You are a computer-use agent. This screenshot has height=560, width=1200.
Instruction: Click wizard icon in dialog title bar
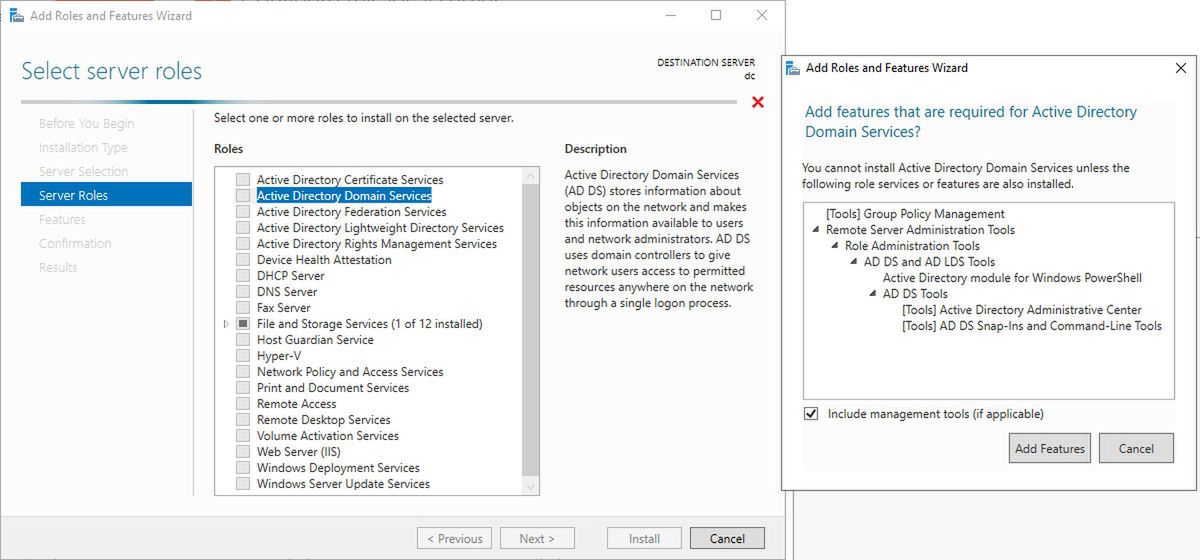793,68
